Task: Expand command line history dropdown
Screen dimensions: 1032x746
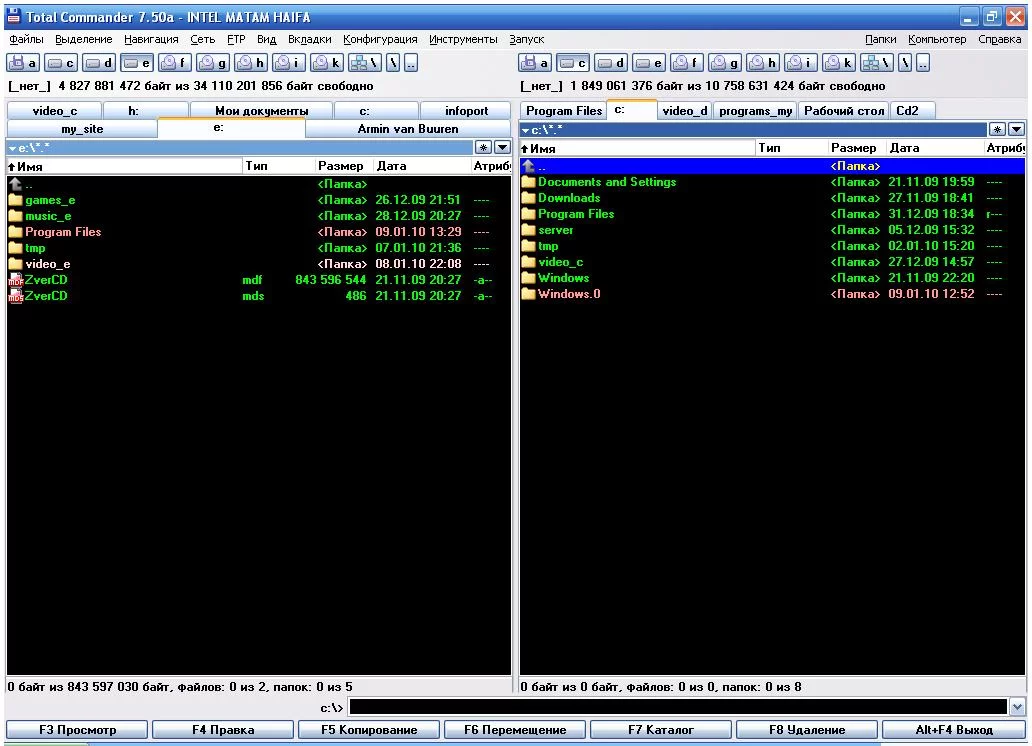Action: coord(1017,708)
